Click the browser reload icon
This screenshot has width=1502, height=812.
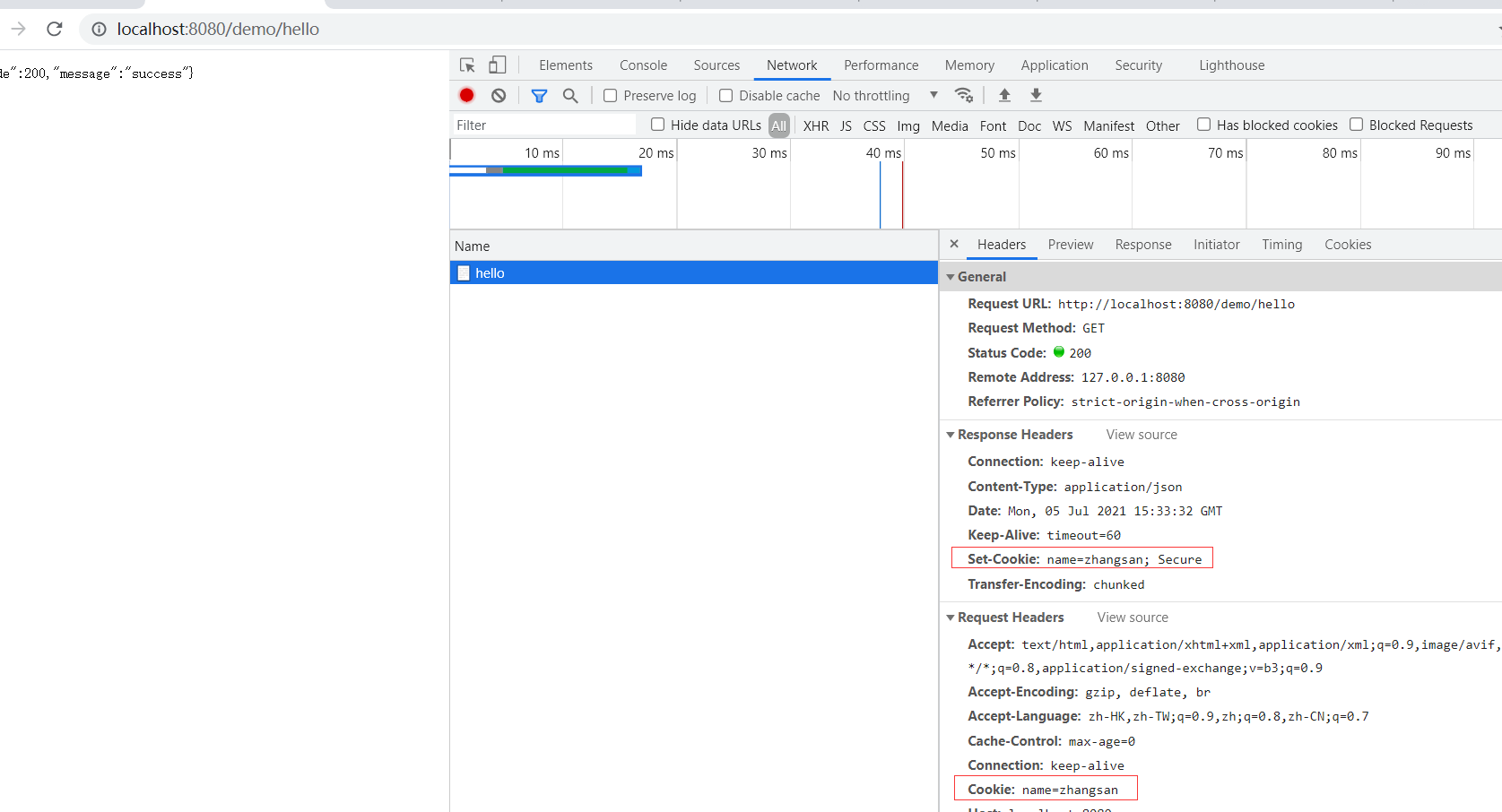click(54, 29)
